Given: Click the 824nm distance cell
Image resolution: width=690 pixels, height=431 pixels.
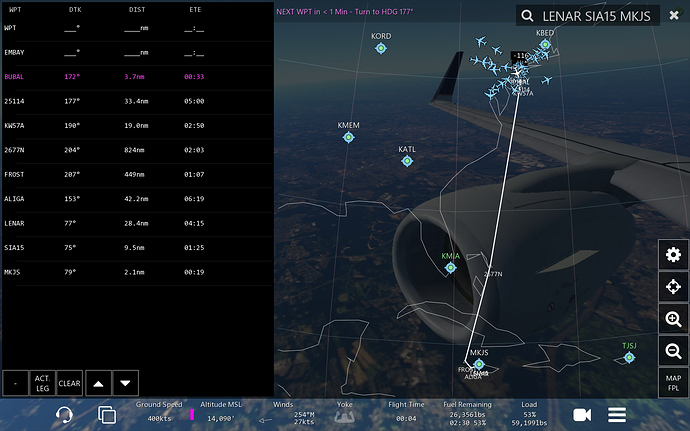Looking at the screenshot, I should click(135, 150).
